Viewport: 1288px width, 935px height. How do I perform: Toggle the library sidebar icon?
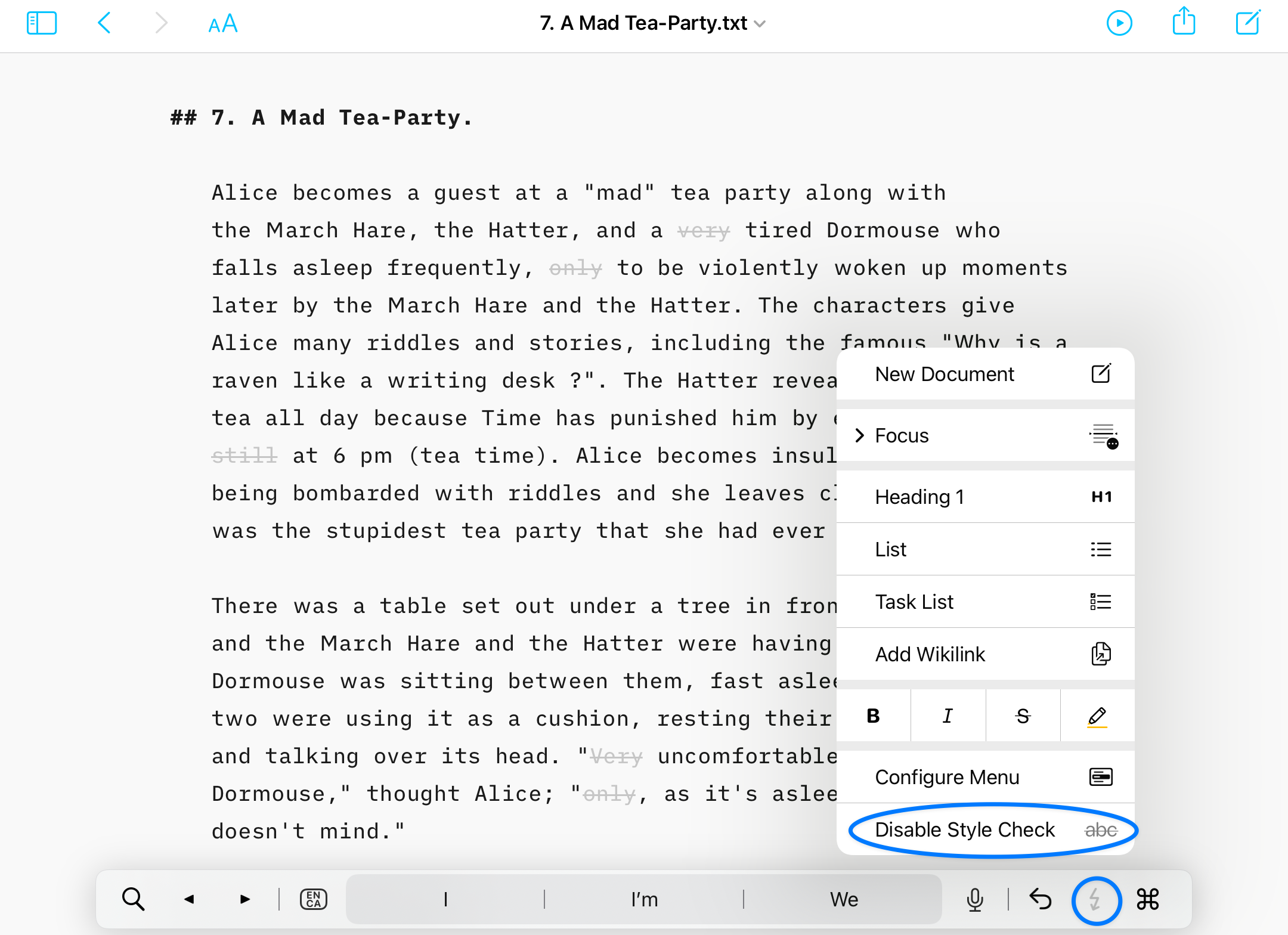click(x=42, y=24)
